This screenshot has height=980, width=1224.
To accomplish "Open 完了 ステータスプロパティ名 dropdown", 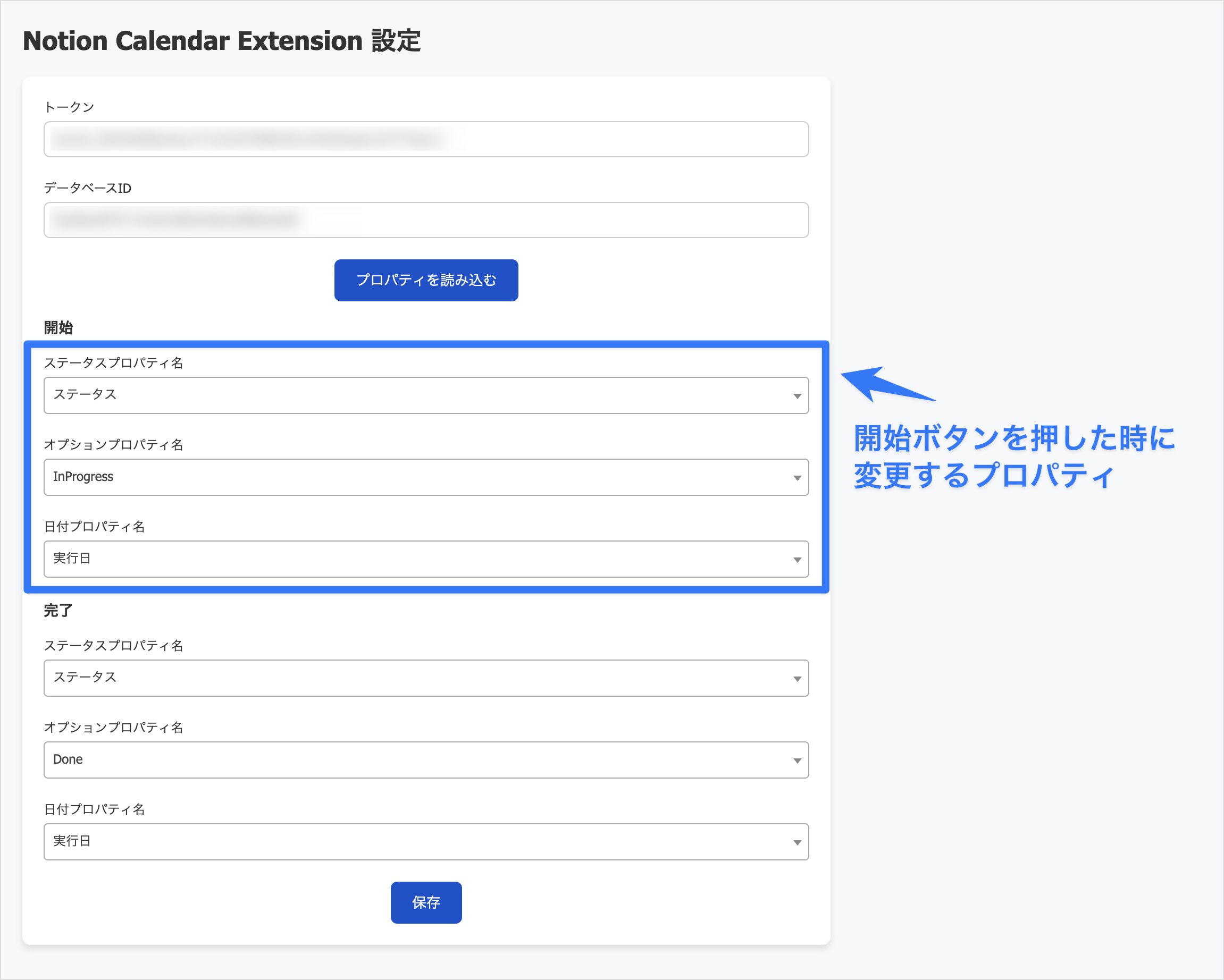I will point(426,678).
